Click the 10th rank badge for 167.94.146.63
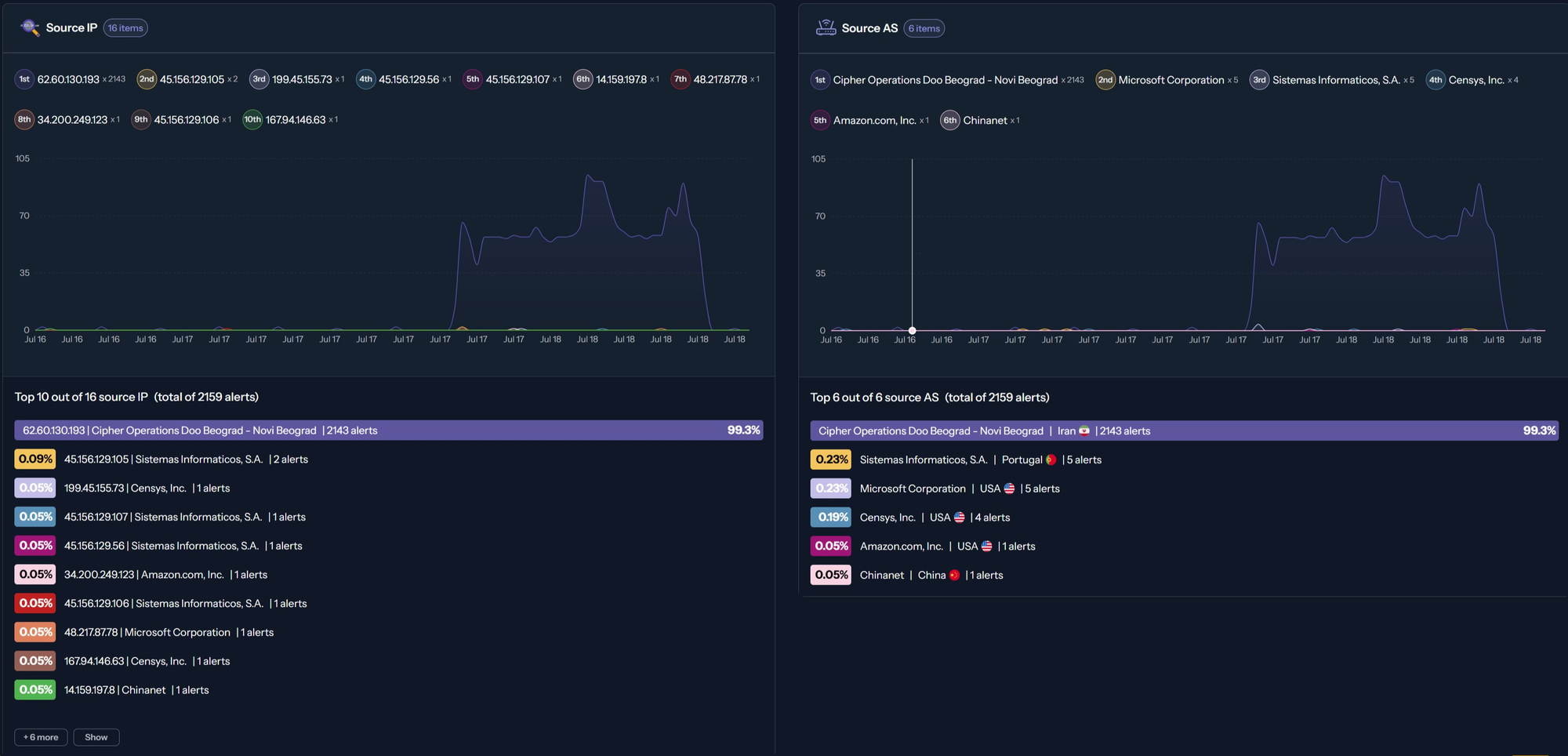The height and width of the screenshot is (756, 1568). (252, 120)
